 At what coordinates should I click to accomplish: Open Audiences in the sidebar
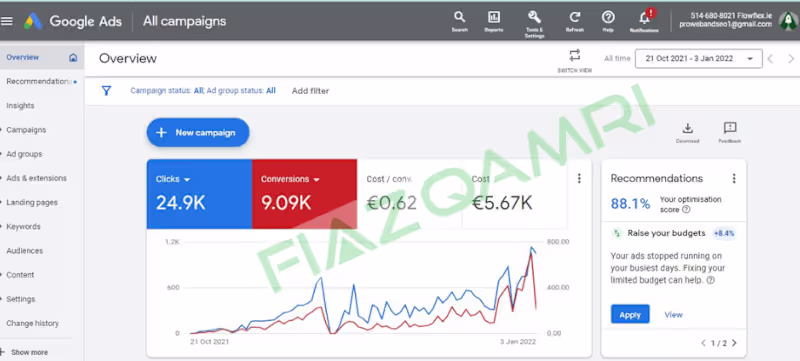(x=24, y=251)
